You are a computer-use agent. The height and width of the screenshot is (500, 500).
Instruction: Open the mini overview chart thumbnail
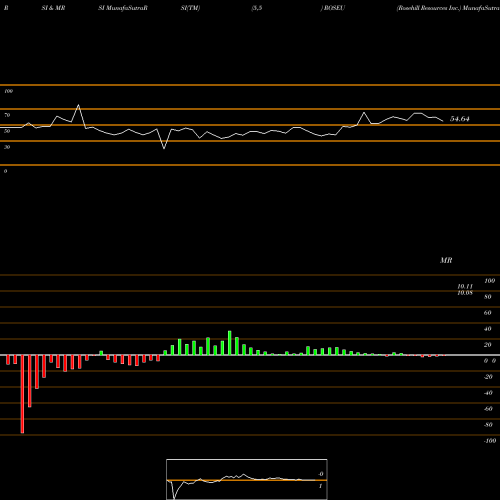click(x=247, y=479)
